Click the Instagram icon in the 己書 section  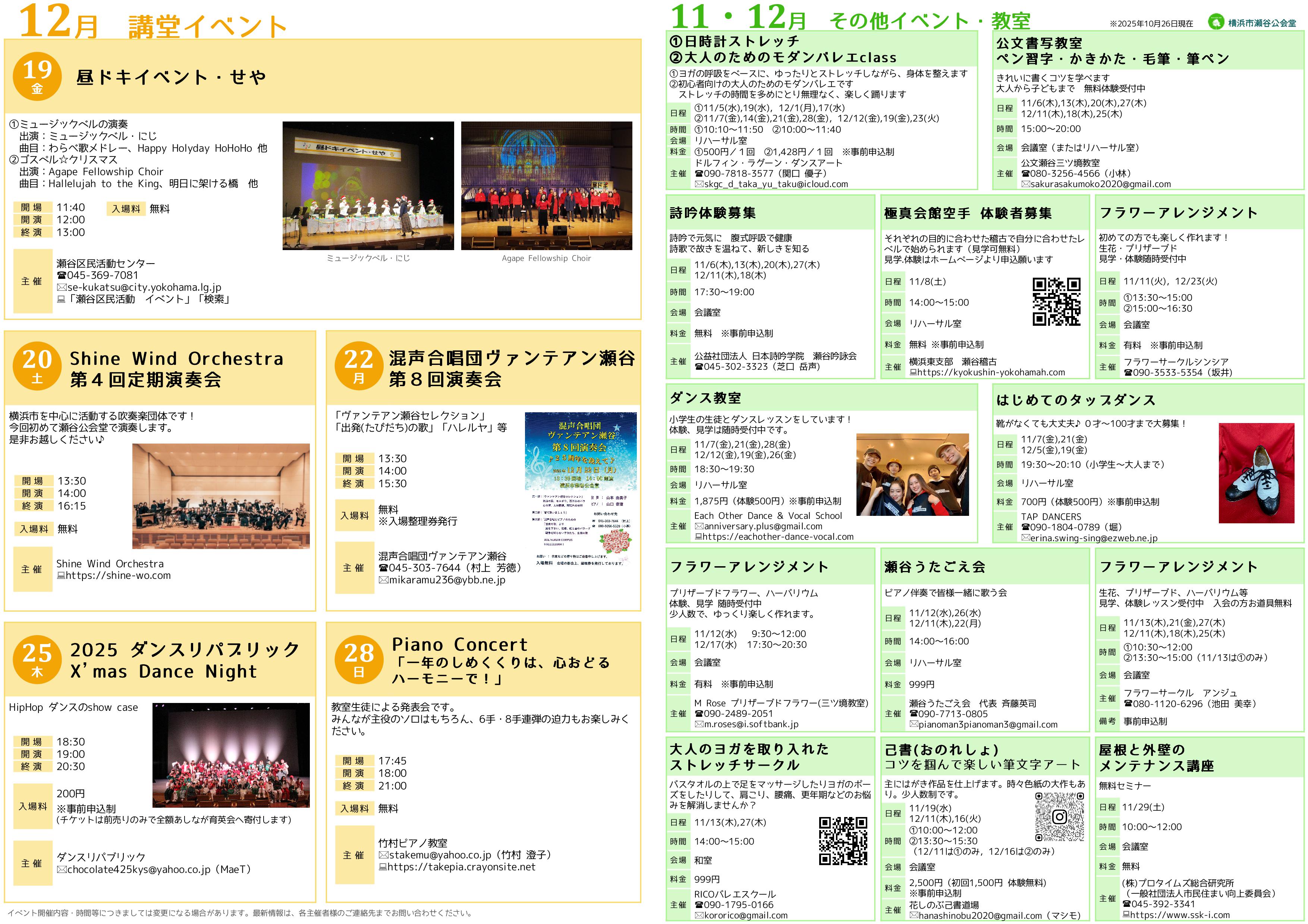coord(1060,817)
